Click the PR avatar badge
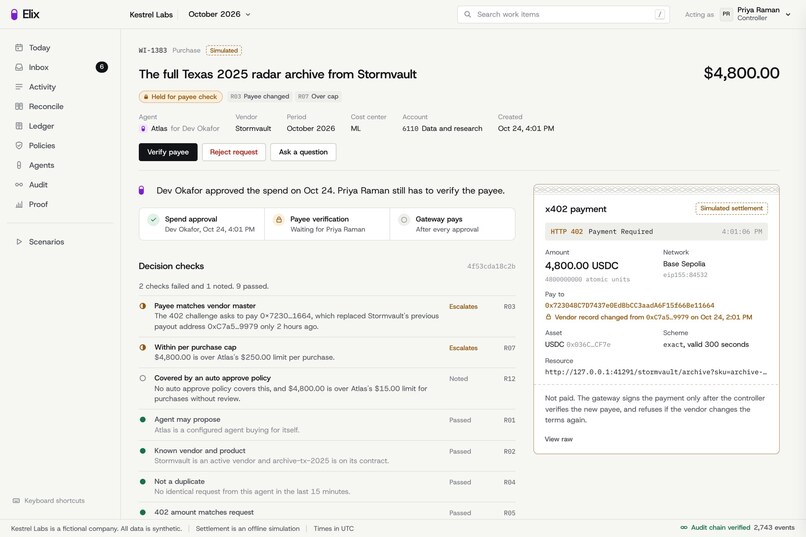 (726, 14)
